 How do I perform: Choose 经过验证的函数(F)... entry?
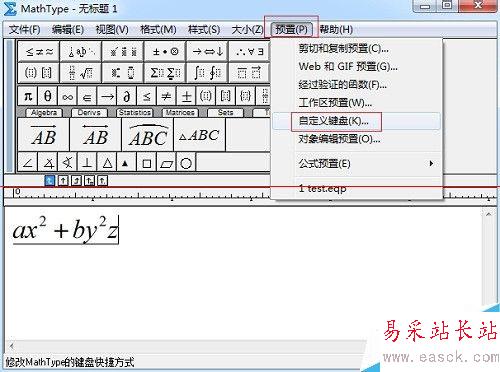point(357,85)
